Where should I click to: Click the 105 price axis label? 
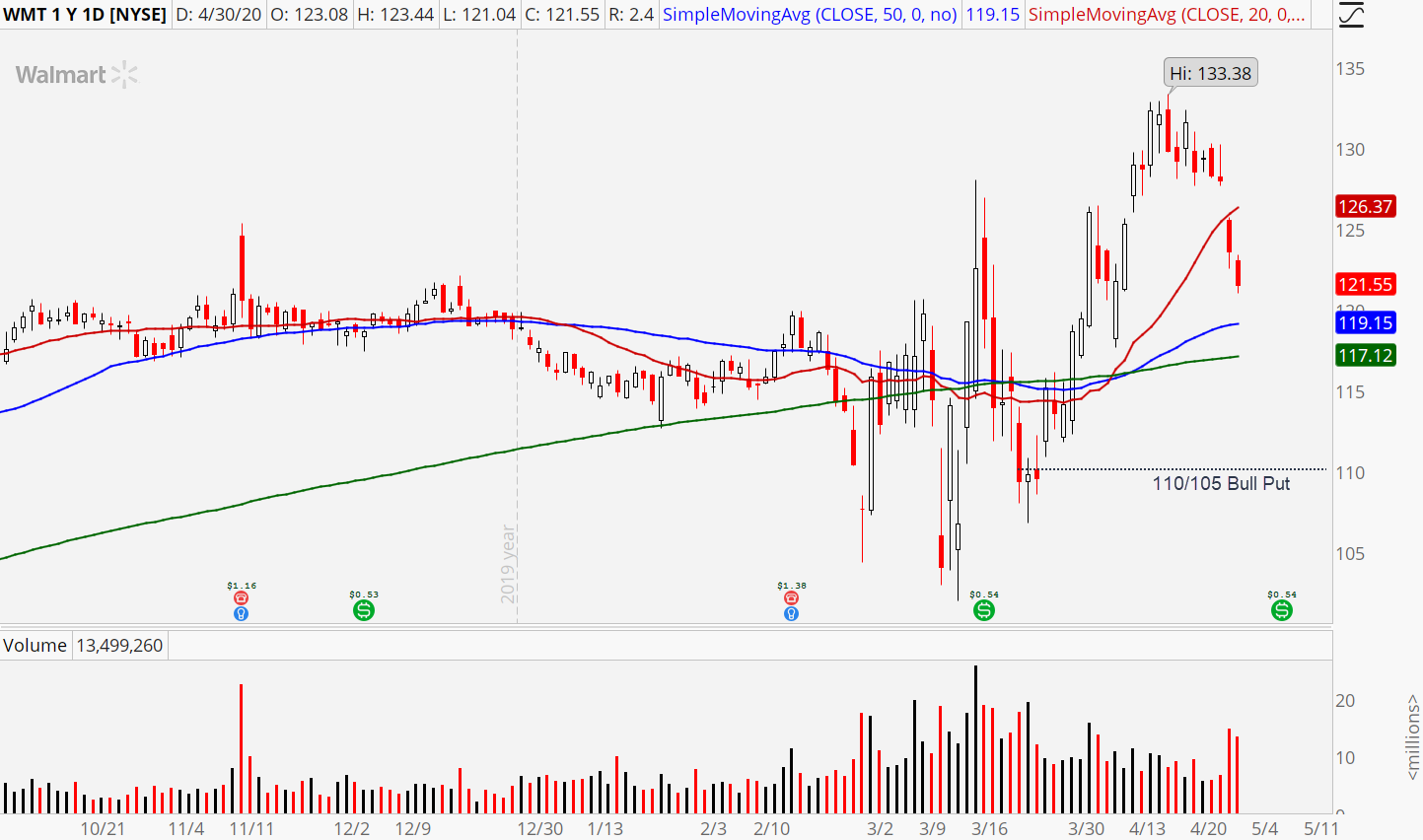1350,553
